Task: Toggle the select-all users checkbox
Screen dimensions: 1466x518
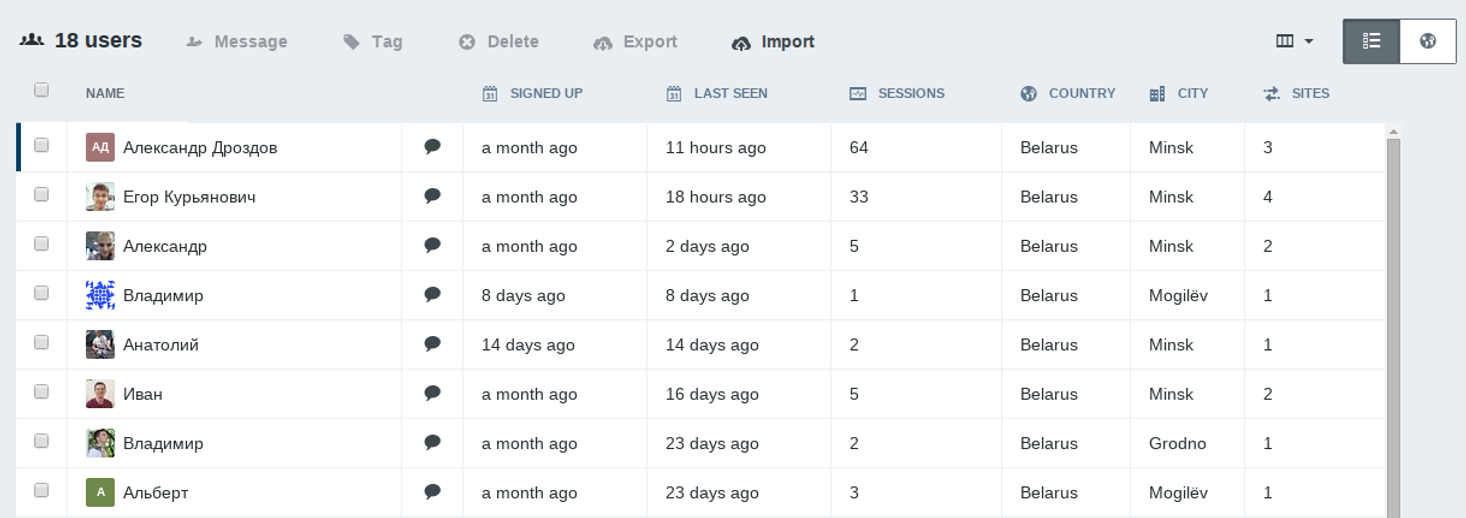Action: [41, 90]
